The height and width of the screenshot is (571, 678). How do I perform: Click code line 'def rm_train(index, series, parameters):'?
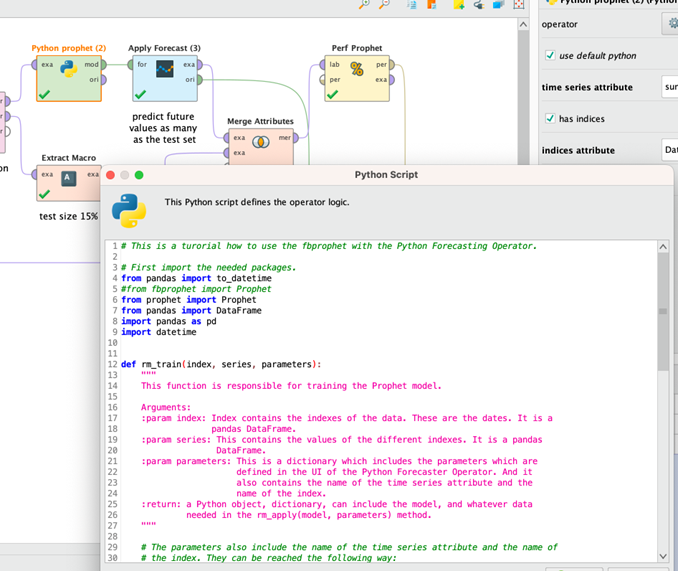[221, 364]
